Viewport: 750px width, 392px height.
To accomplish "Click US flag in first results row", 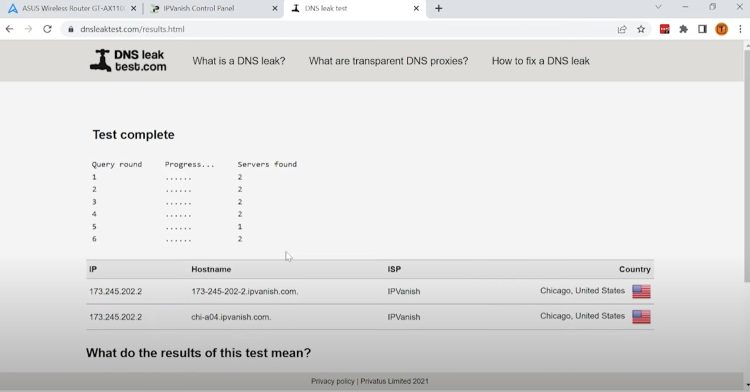I will (x=641, y=291).
